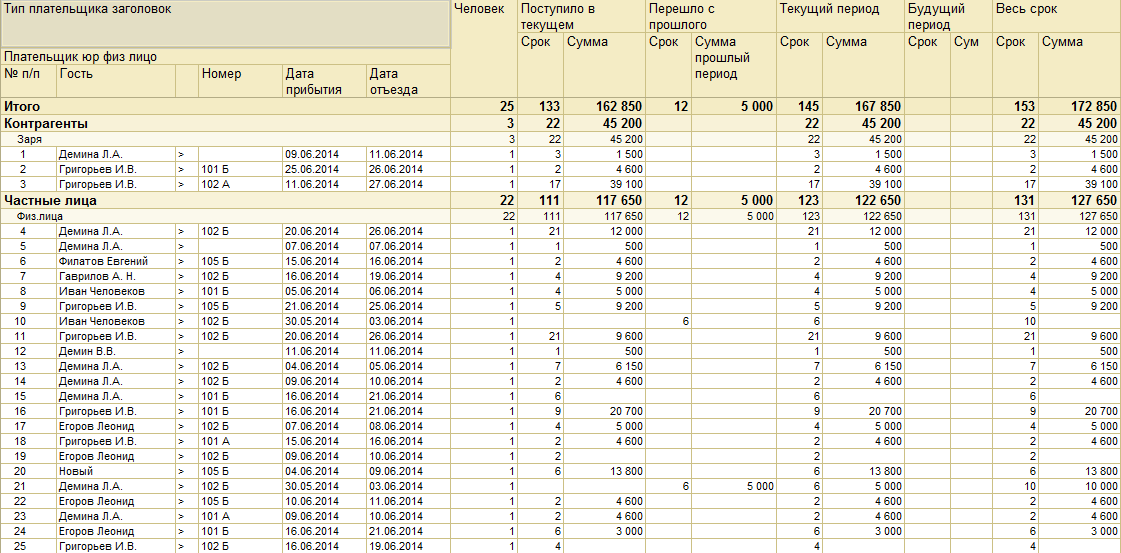Click the total 'Срок' value '145'
The image size is (1121, 553).
pos(799,106)
